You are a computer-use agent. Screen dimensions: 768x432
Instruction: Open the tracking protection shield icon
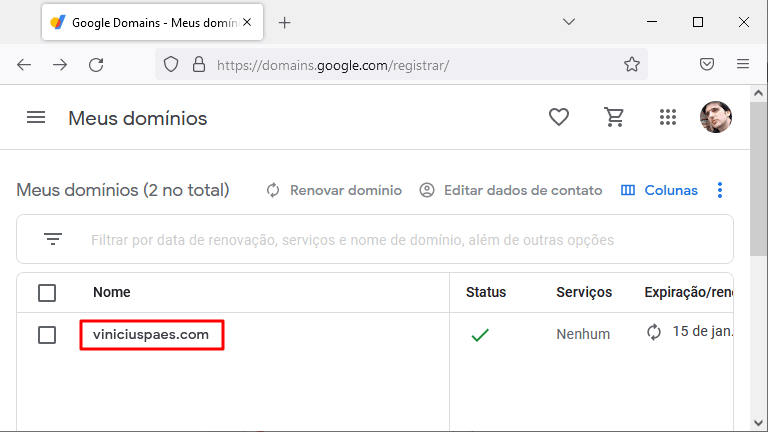[x=171, y=64]
